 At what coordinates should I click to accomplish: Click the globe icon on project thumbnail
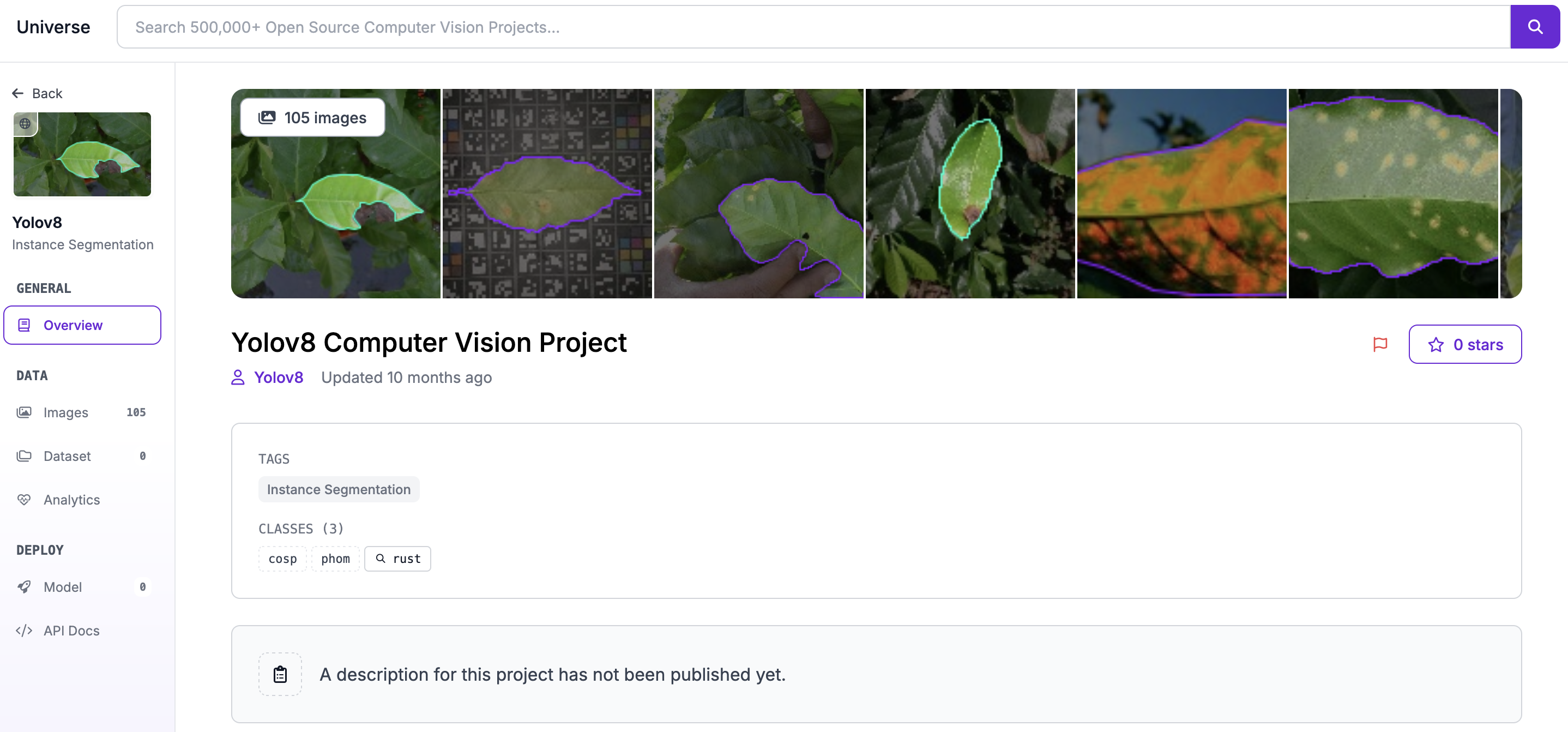click(25, 124)
